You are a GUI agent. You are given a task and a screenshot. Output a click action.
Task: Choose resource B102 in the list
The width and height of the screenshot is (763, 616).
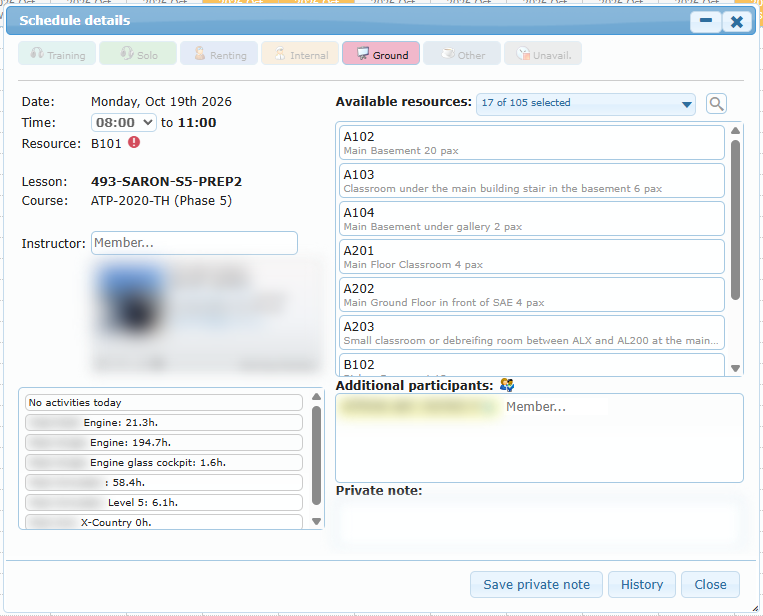coord(532,365)
